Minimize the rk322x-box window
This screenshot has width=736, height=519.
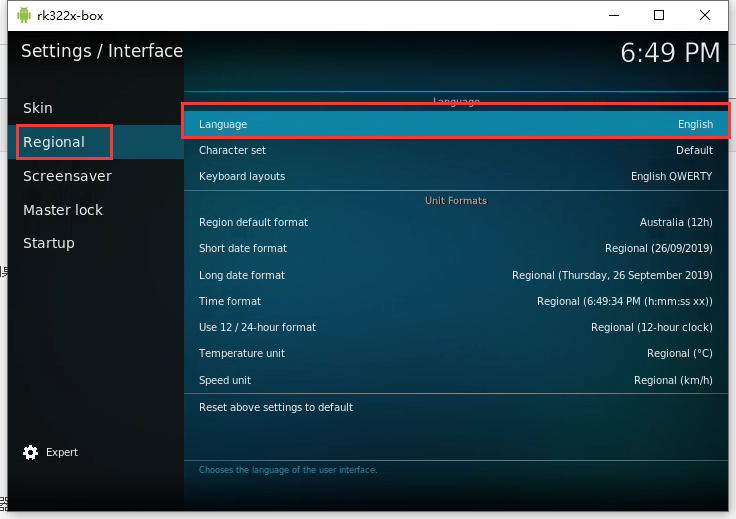[x=614, y=15]
